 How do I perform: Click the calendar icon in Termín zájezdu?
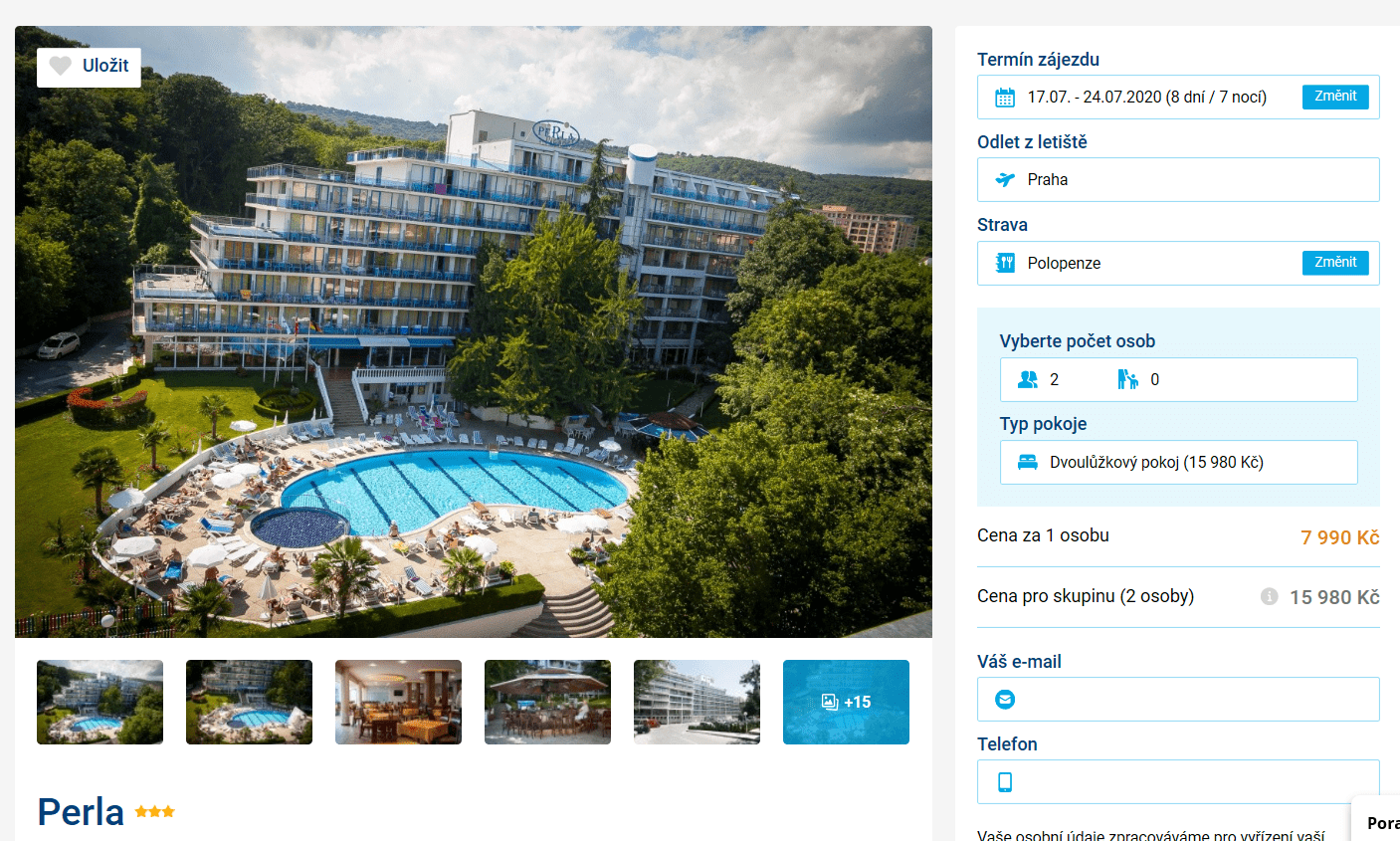pos(1005,98)
